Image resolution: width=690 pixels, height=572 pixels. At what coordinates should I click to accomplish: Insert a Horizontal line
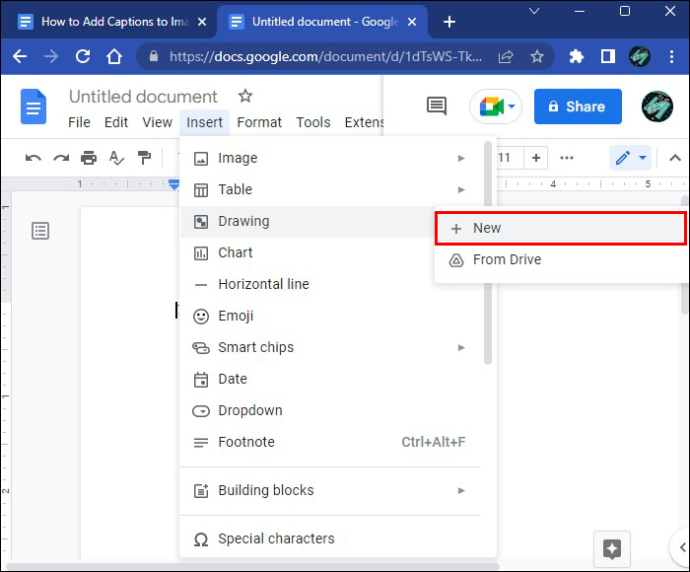click(307, 284)
